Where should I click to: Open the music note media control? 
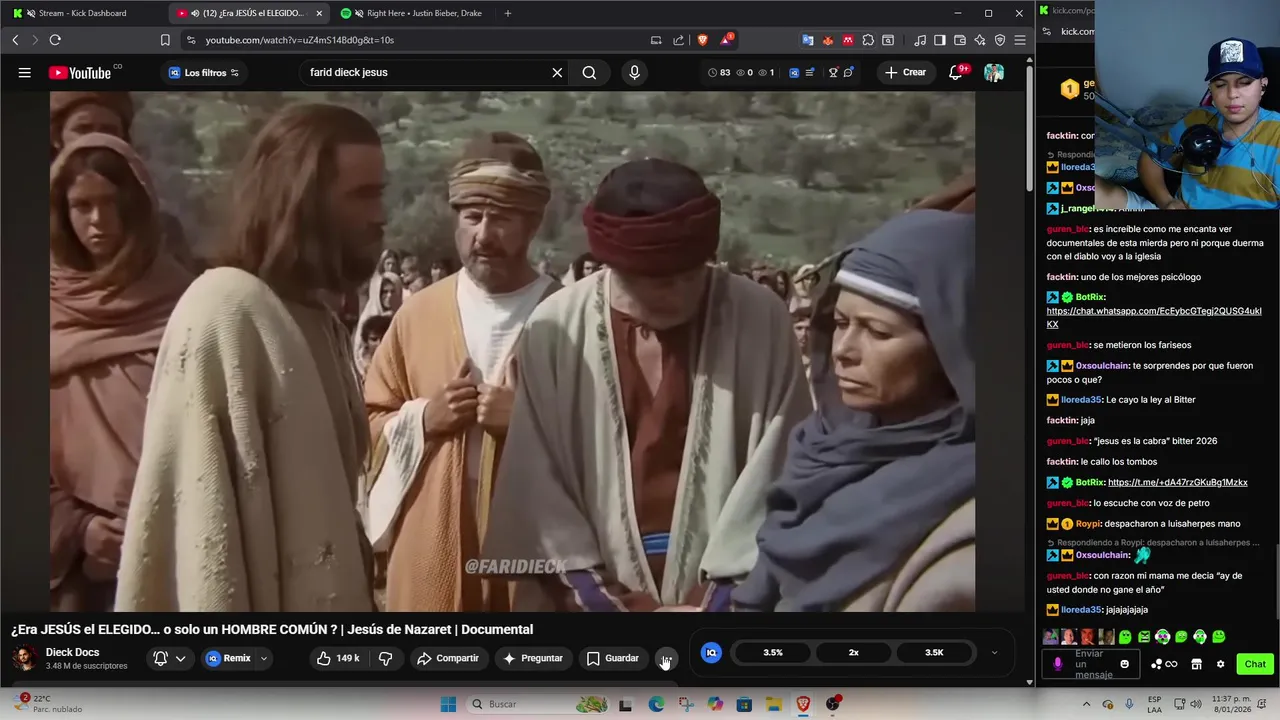click(x=920, y=40)
